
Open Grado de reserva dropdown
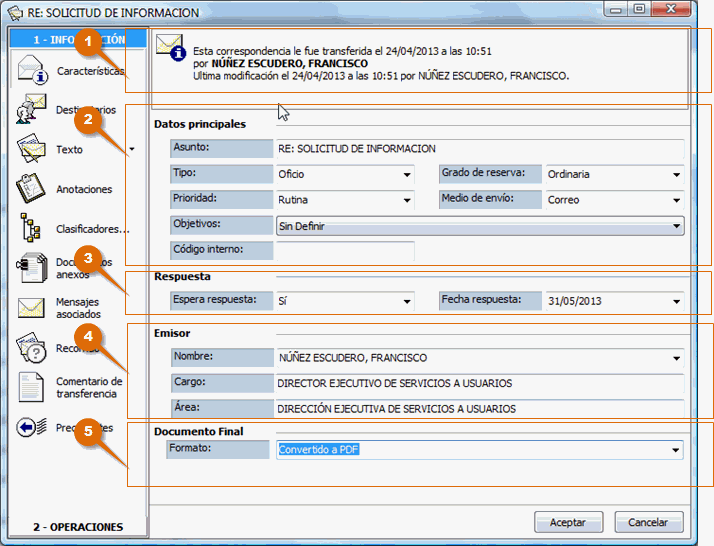coord(677,174)
